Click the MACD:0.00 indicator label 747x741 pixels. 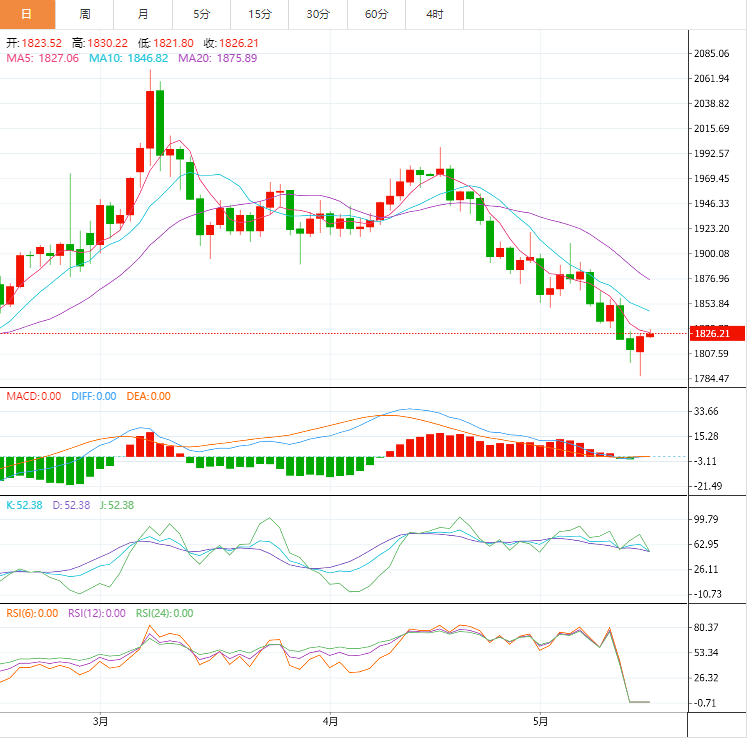click(x=34, y=396)
